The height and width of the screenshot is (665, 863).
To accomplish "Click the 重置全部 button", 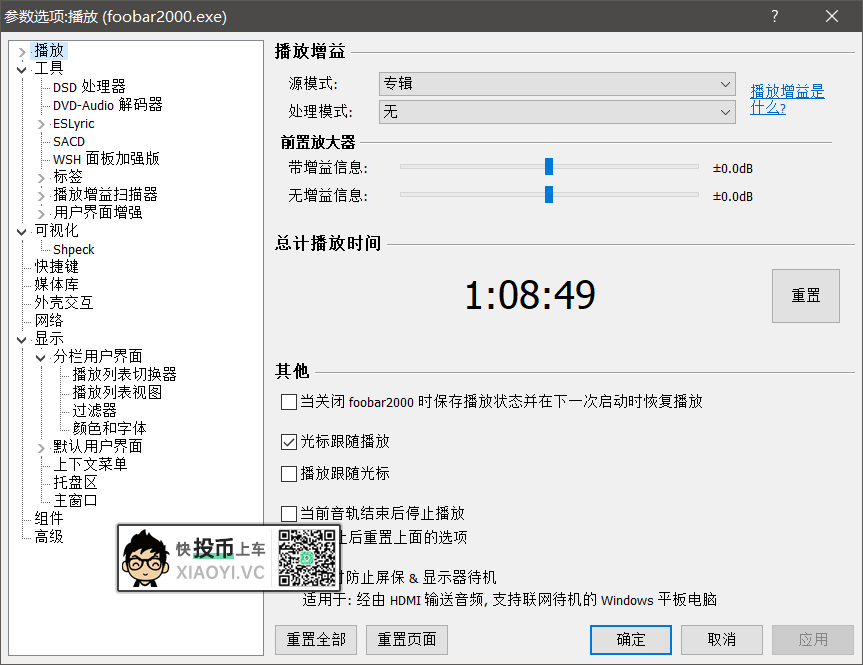I will (316, 640).
